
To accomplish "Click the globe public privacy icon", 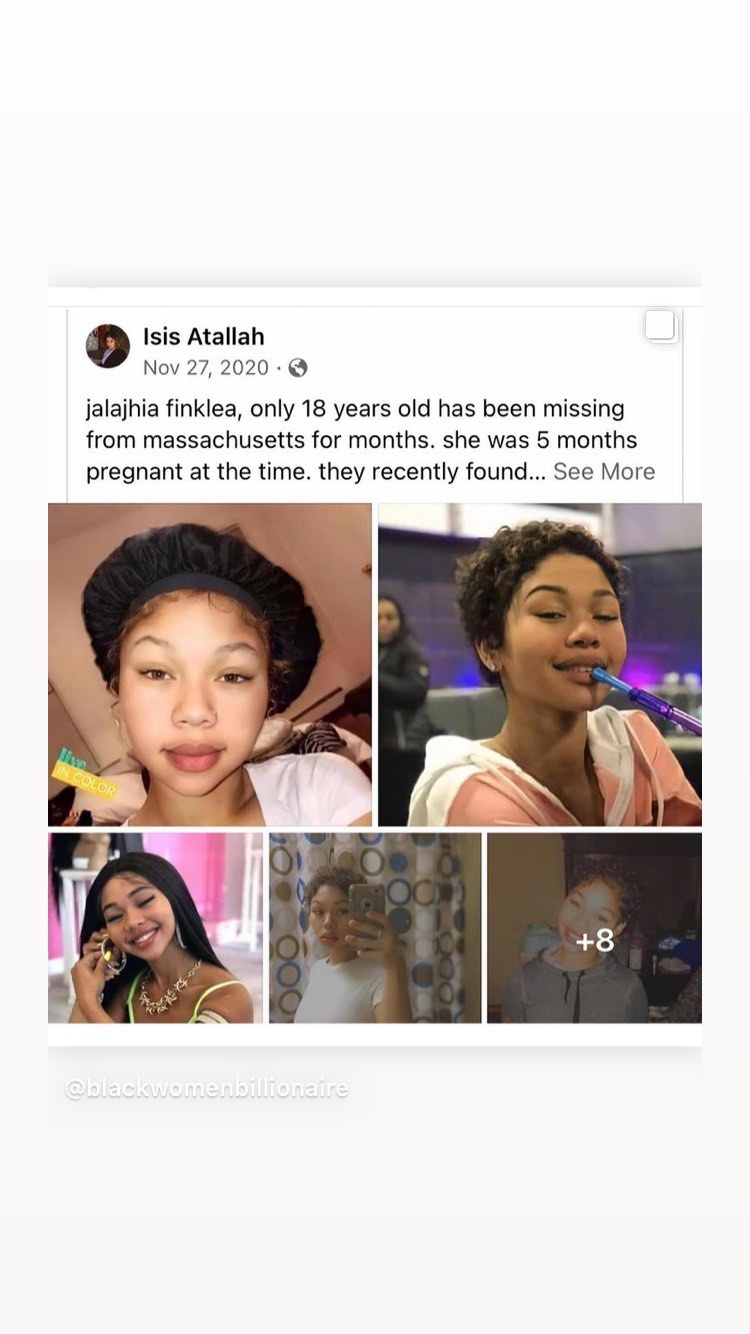I will pyautogui.click(x=297, y=368).
